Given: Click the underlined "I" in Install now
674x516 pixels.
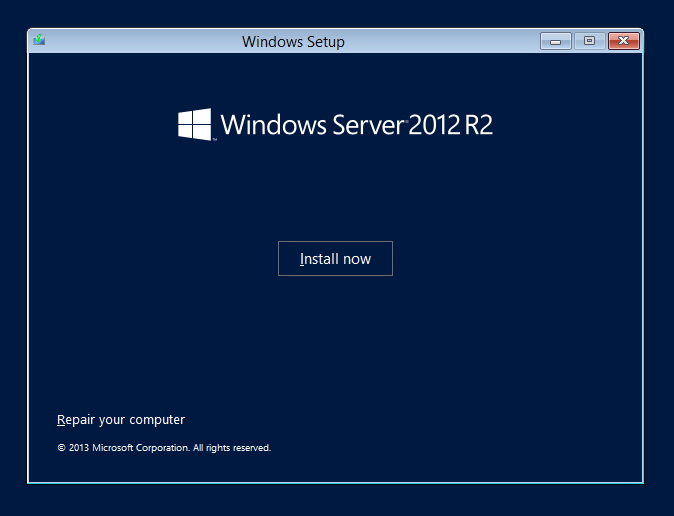Looking at the screenshot, I should pos(301,259).
